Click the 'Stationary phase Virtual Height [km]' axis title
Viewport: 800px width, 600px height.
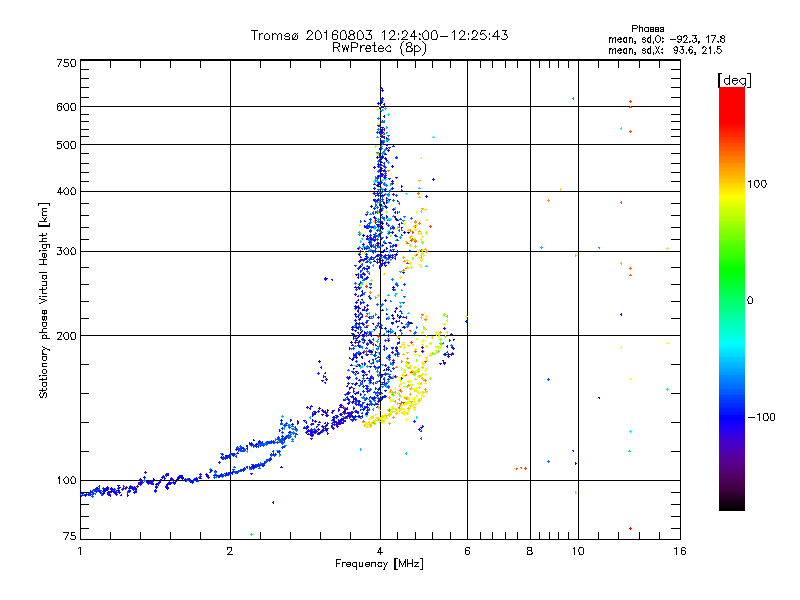click(43, 301)
